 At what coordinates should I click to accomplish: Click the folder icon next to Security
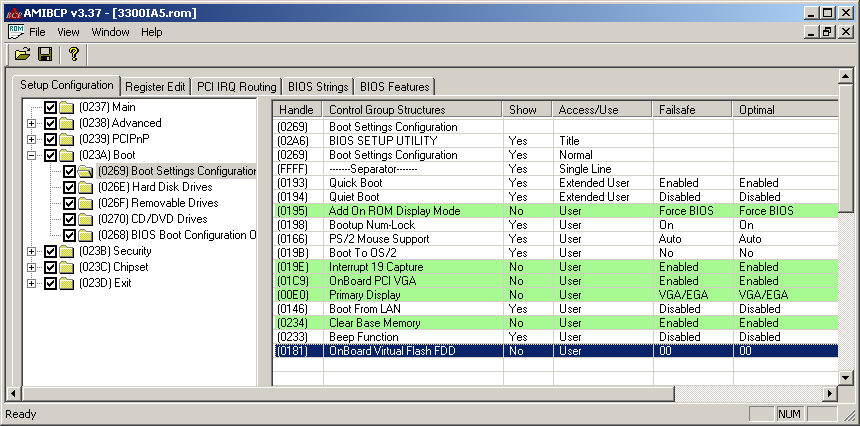(67, 251)
